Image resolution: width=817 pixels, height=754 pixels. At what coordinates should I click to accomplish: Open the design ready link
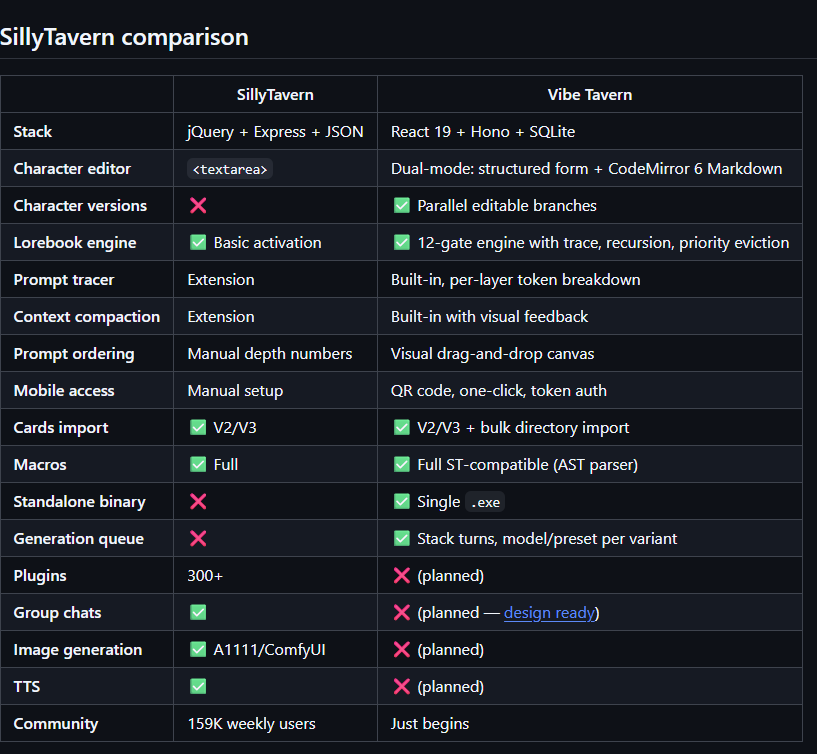click(549, 613)
